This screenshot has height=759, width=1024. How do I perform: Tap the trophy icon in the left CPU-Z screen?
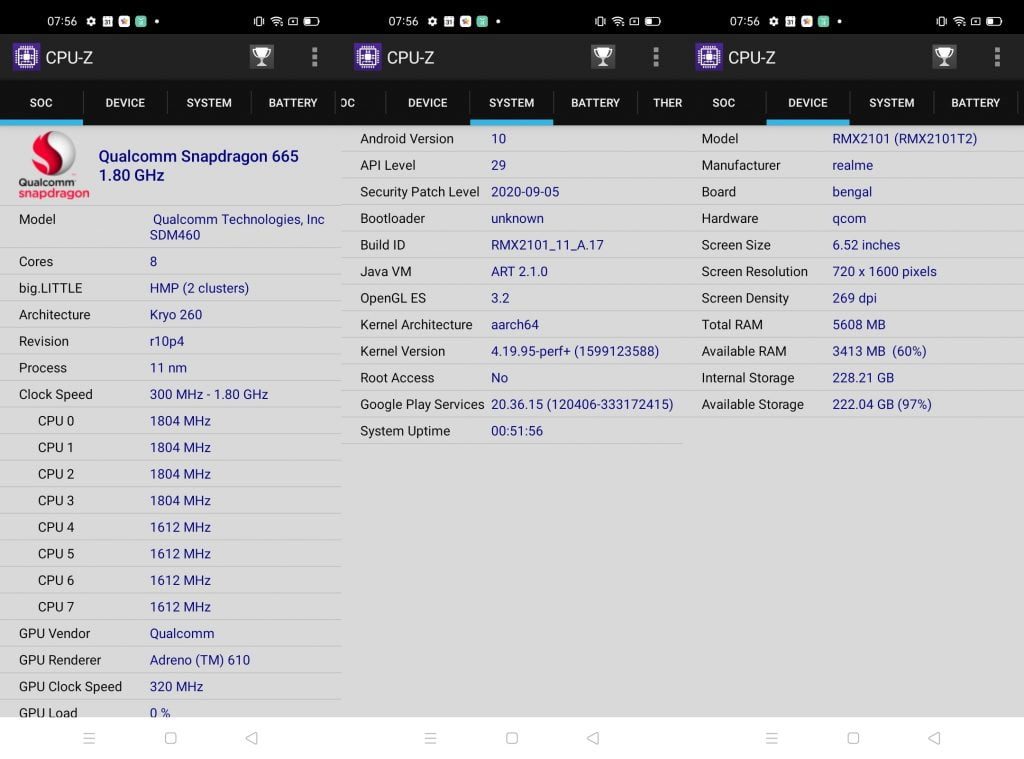tap(261, 57)
